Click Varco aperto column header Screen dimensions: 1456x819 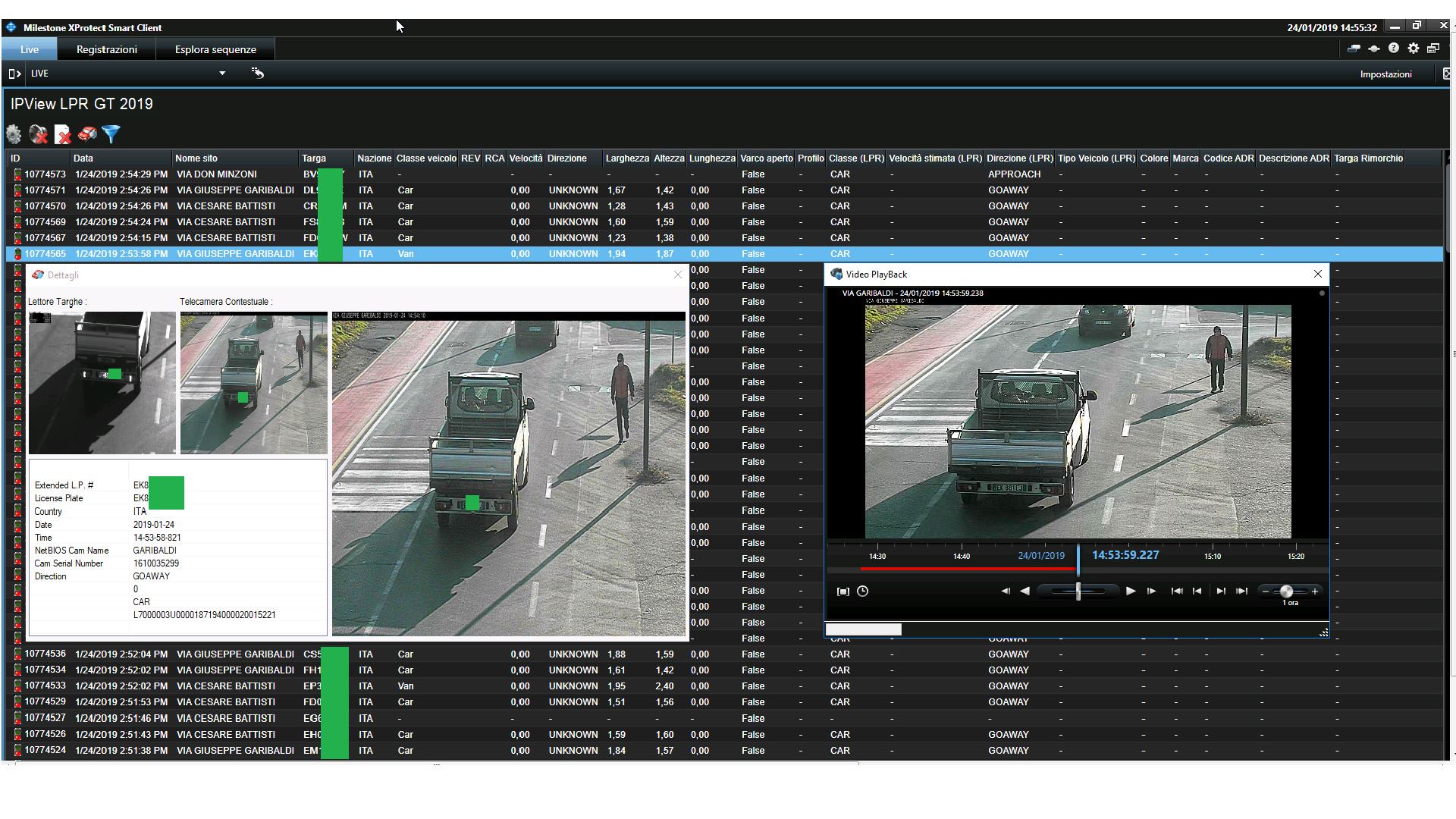click(766, 158)
